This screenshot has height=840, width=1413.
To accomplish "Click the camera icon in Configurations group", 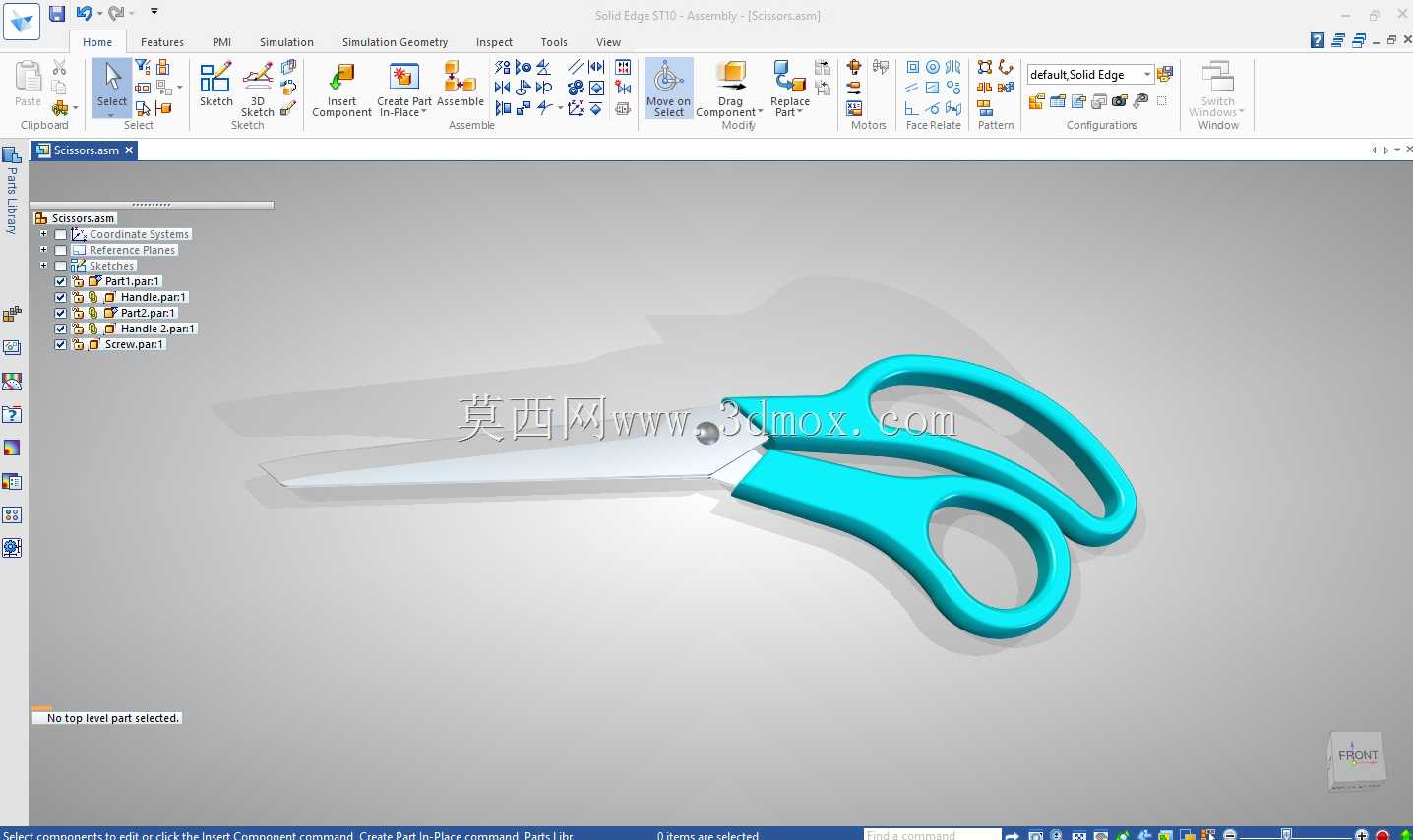I will tap(1120, 100).
